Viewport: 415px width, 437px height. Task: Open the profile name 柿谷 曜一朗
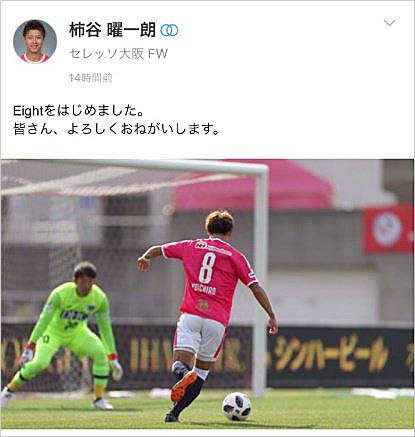pos(112,30)
